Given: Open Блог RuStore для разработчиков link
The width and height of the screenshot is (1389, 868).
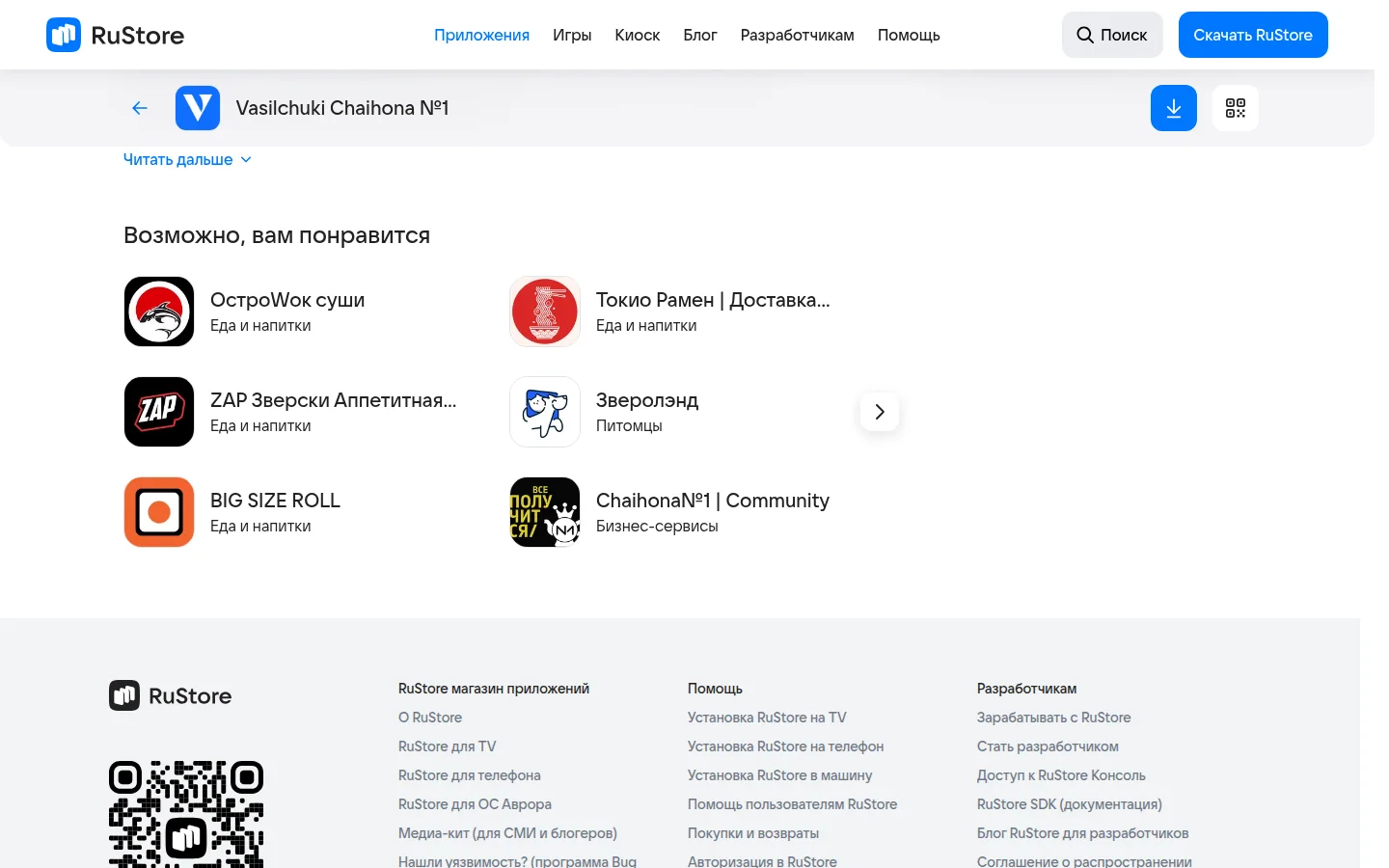Looking at the screenshot, I should tap(1083, 833).
